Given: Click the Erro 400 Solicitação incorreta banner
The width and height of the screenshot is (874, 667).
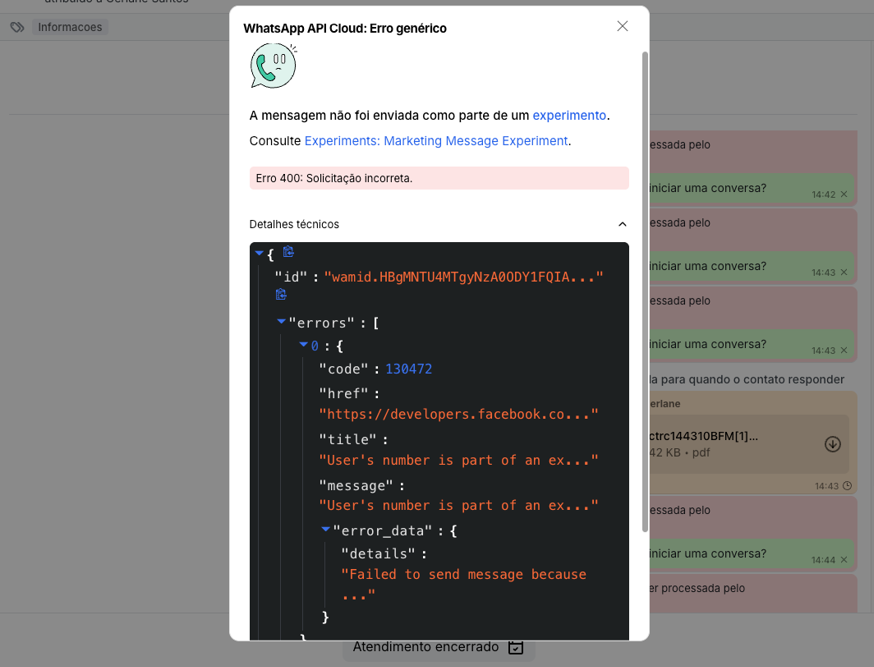Looking at the screenshot, I should 439,178.
